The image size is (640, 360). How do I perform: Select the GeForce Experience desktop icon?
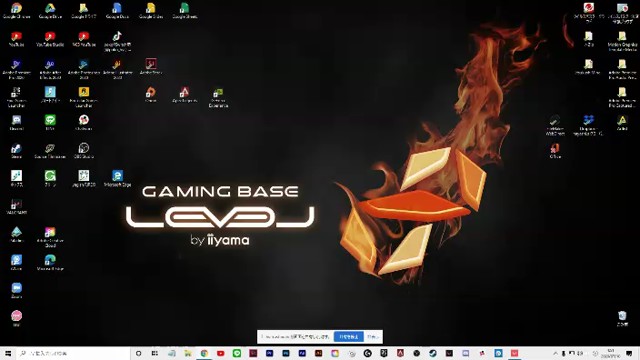click(218, 97)
